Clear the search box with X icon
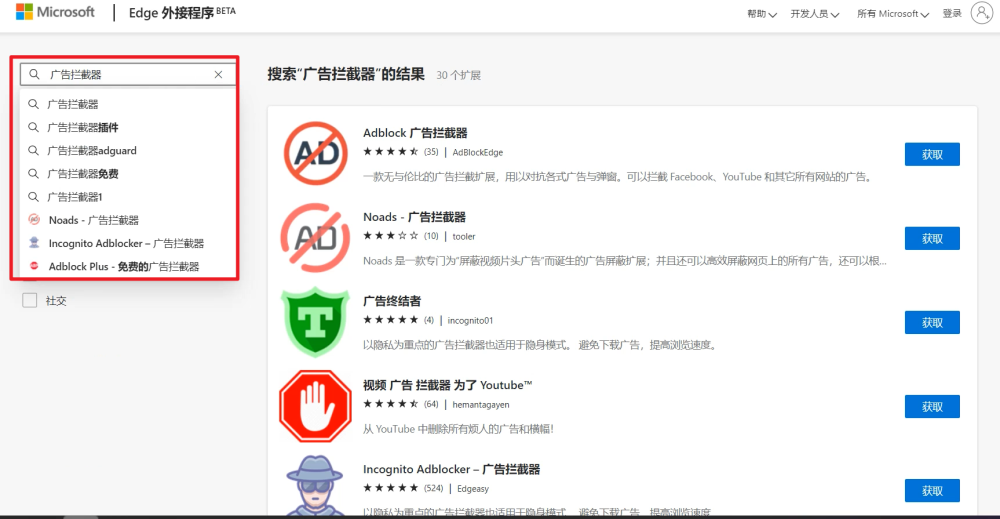The image size is (1000, 519). click(218, 75)
